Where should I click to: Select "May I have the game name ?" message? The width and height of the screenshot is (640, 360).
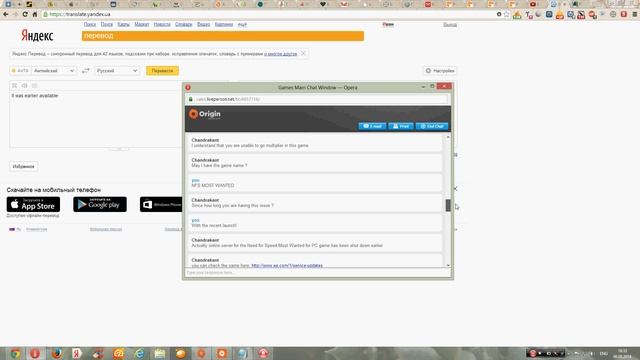tap(219, 166)
